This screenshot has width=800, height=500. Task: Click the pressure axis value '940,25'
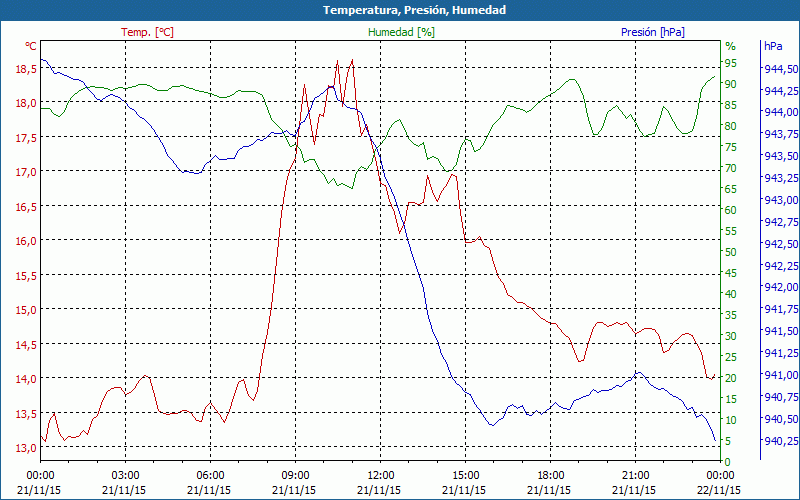781,441
